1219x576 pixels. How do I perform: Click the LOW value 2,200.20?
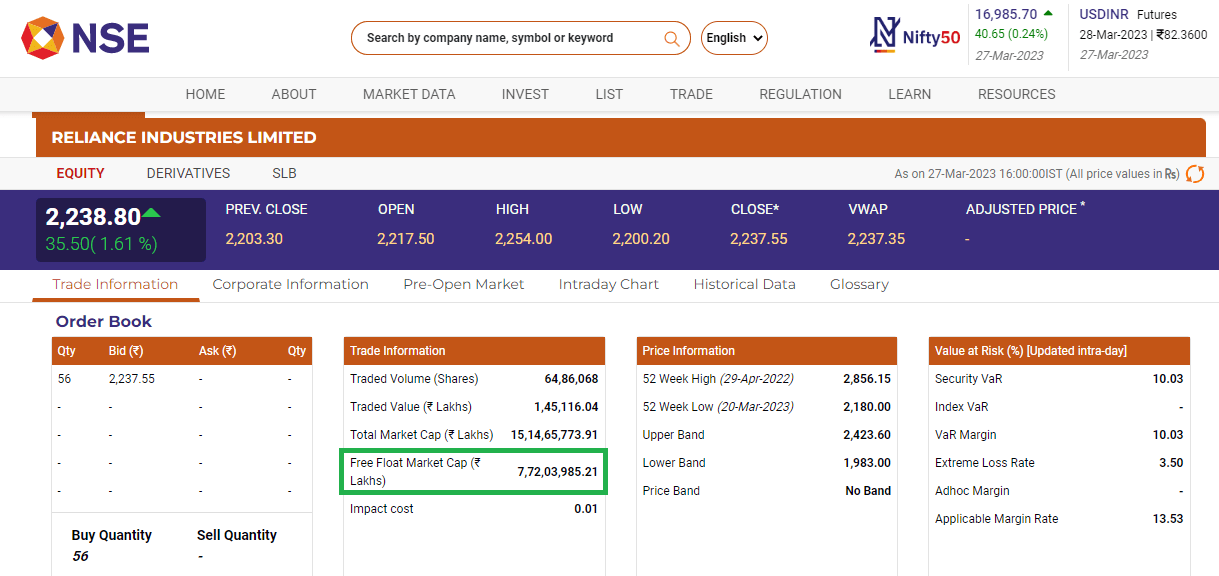coord(641,239)
